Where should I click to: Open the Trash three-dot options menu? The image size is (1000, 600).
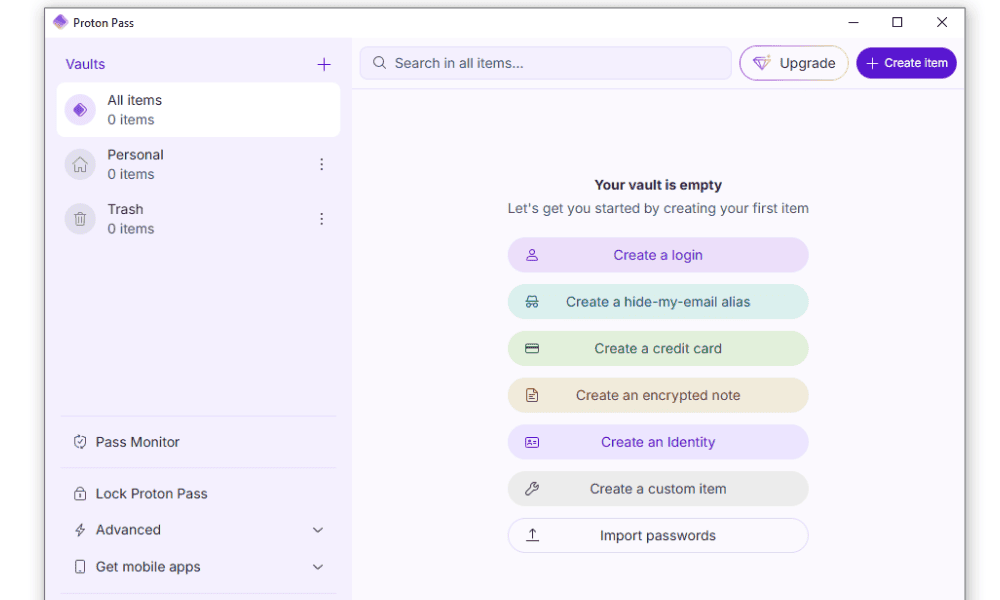point(321,219)
